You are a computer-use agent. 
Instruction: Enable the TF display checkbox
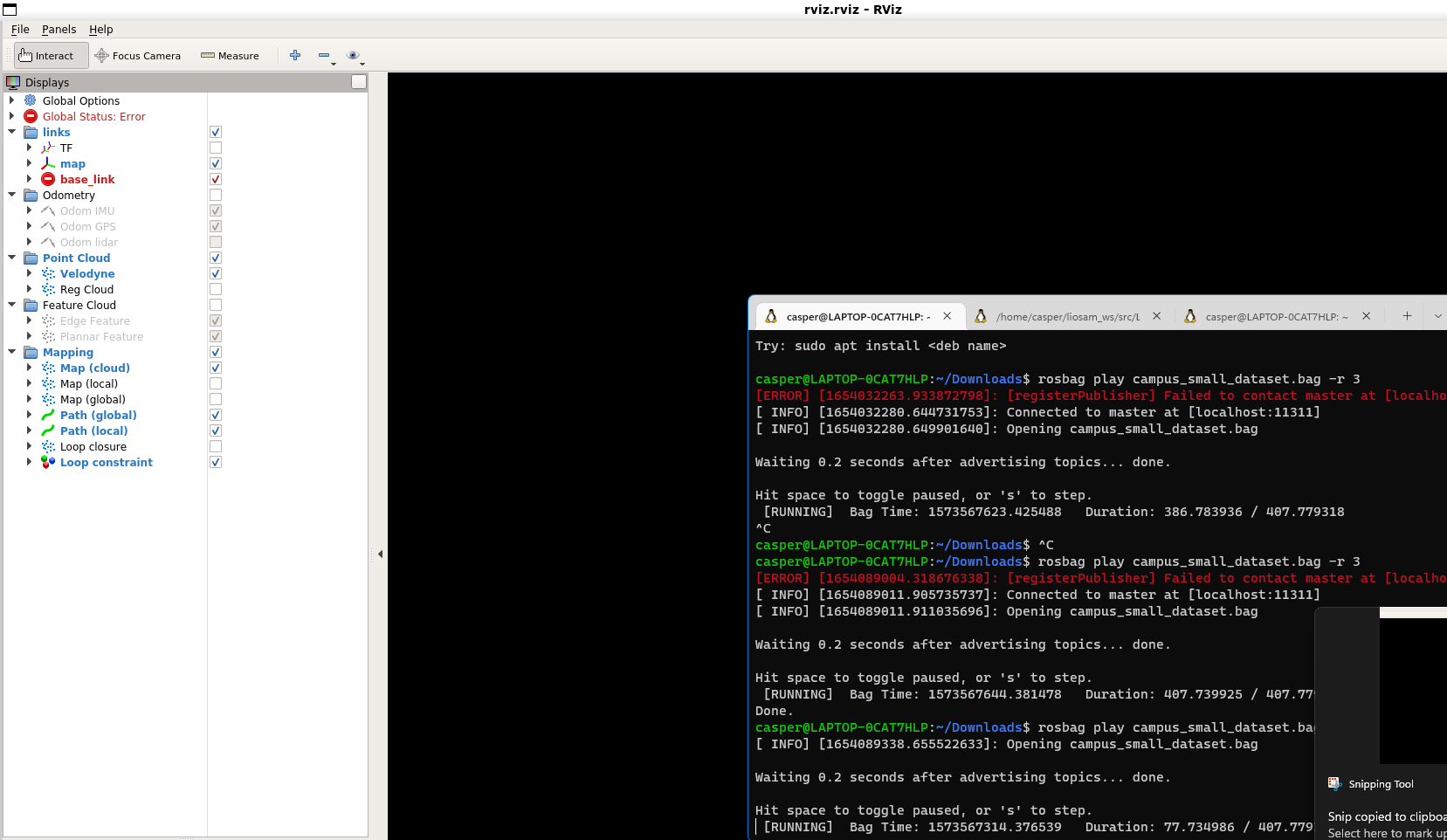point(215,148)
